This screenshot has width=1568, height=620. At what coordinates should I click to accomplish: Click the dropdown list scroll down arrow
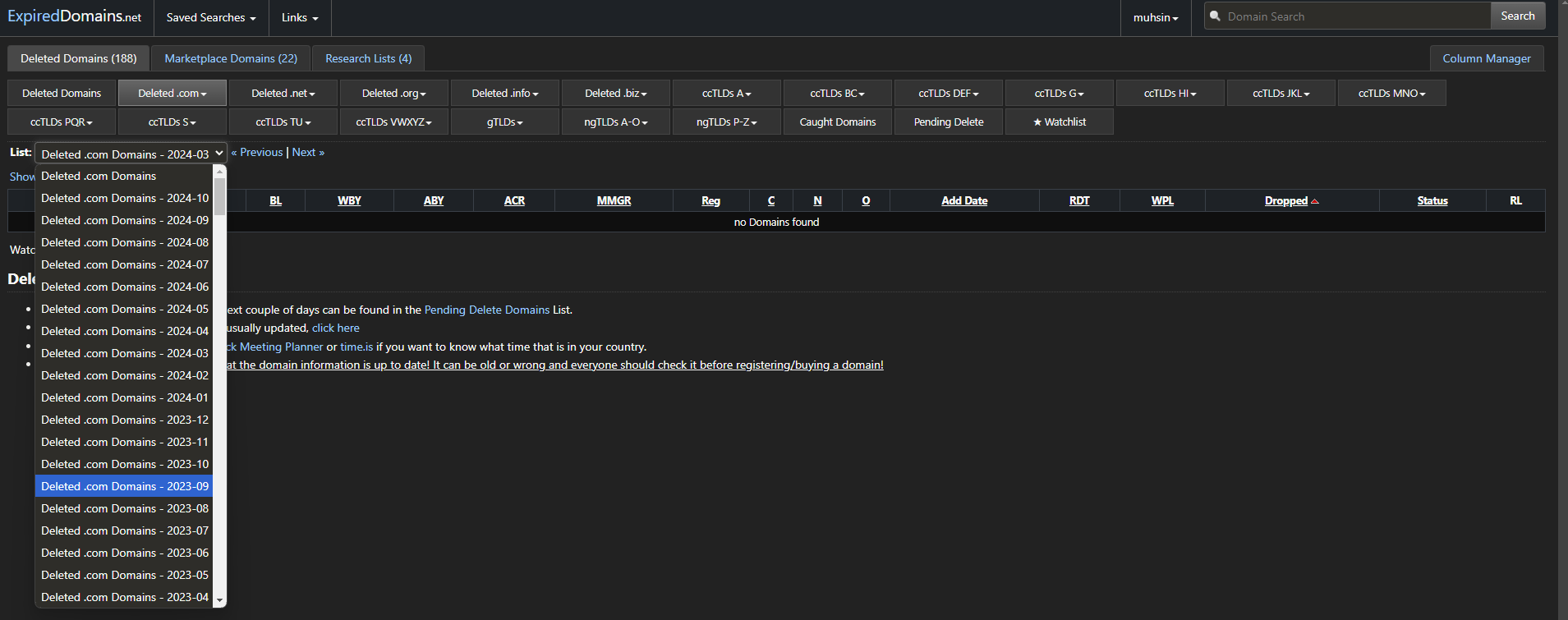(x=219, y=601)
